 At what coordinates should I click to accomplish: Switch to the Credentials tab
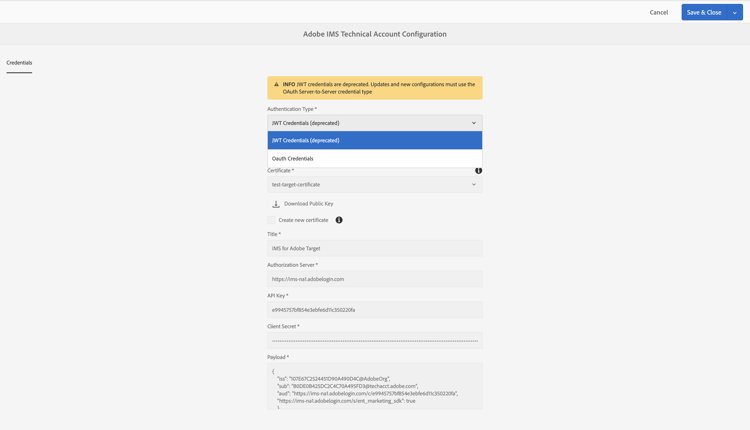pyautogui.click(x=19, y=63)
